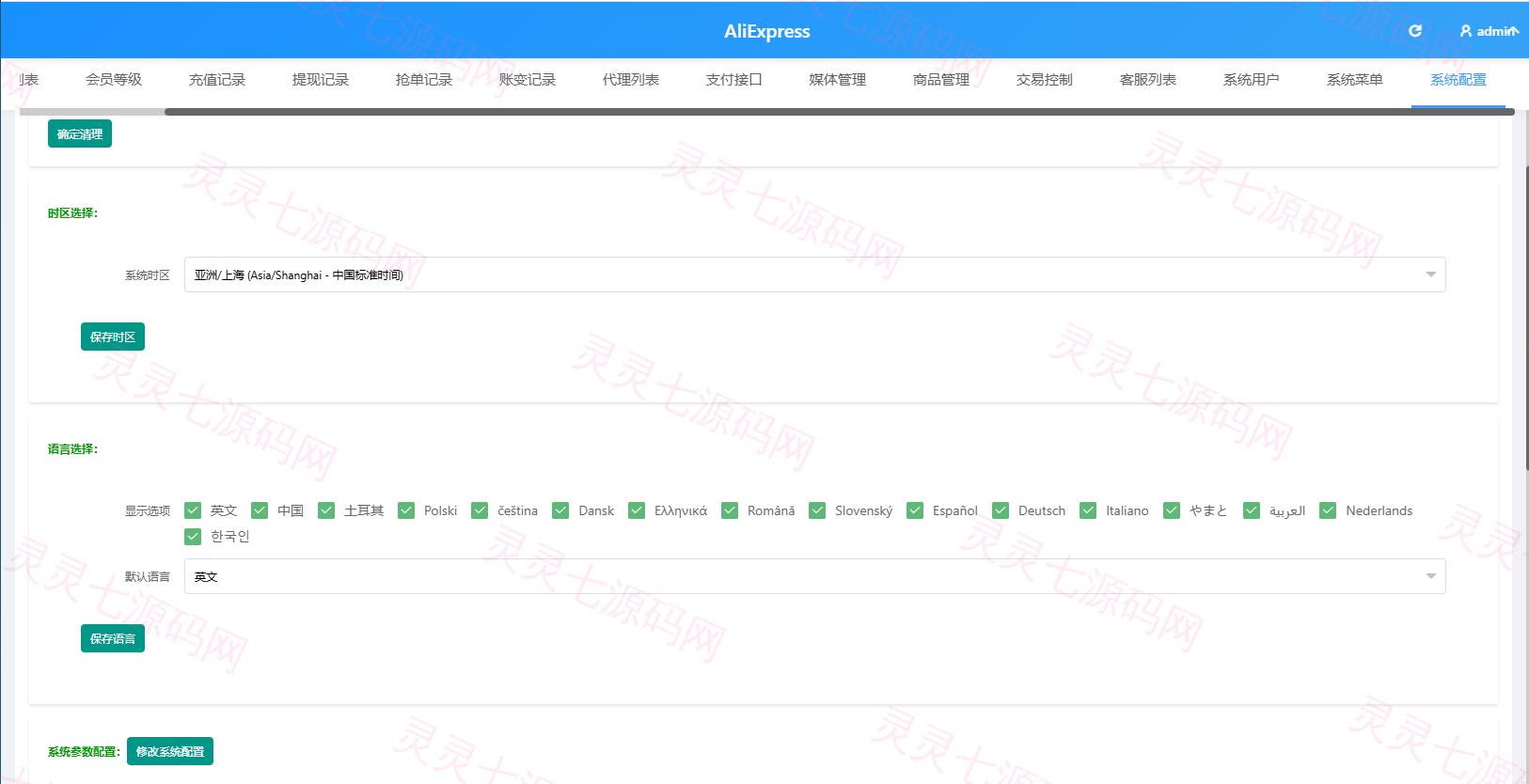Toggle the 한국인 language checkbox

coord(193,536)
